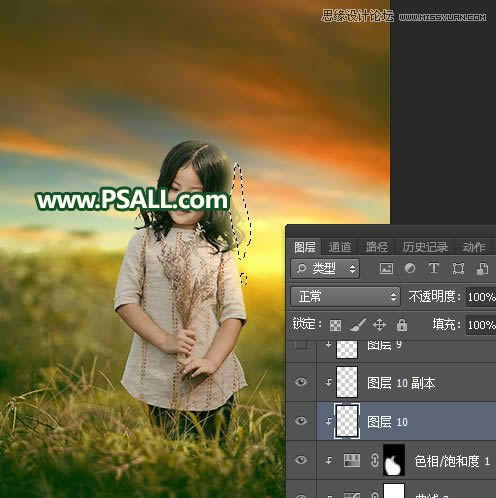Open the 正常 blend mode dropdown
496x498 pixels.
click(x=345, y=296)
